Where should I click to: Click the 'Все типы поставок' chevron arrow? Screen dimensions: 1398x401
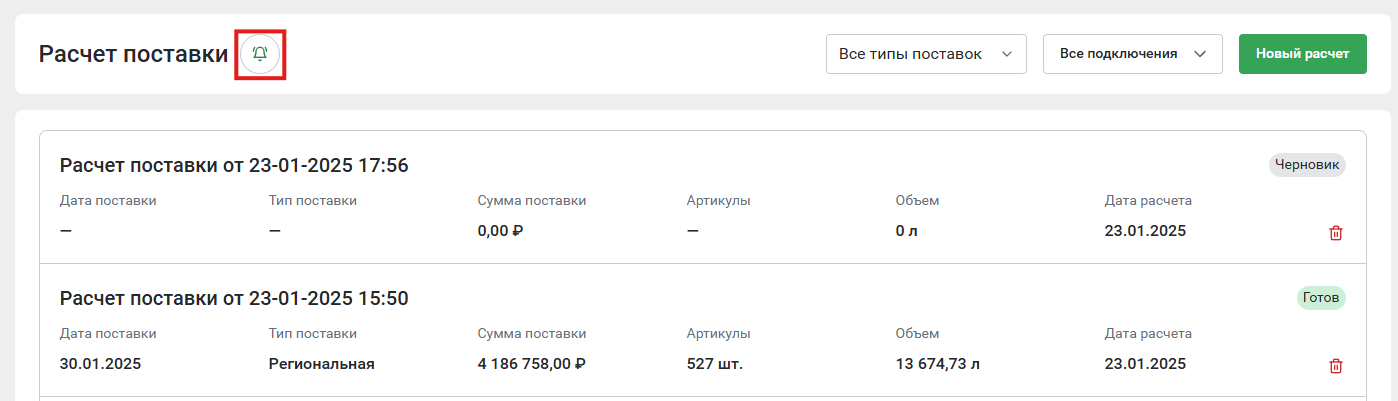coord(1007,54)
